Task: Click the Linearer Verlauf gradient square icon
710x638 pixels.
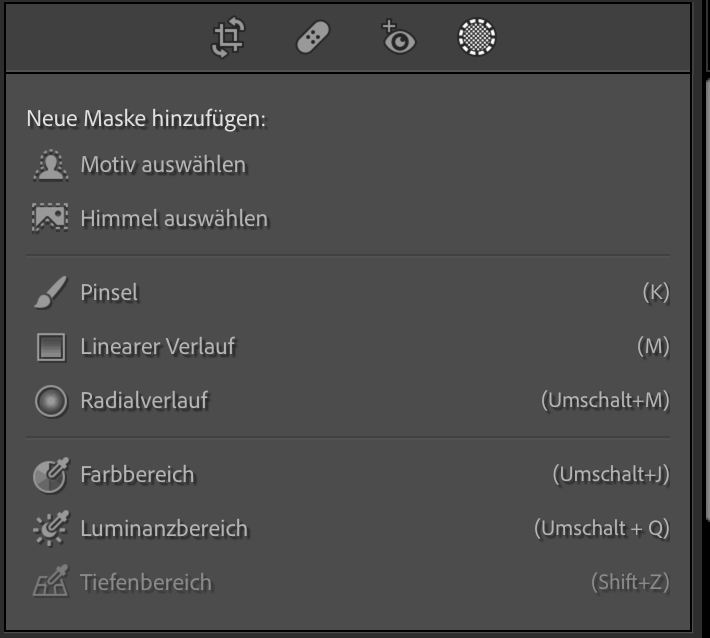Action: coord(51,347)
